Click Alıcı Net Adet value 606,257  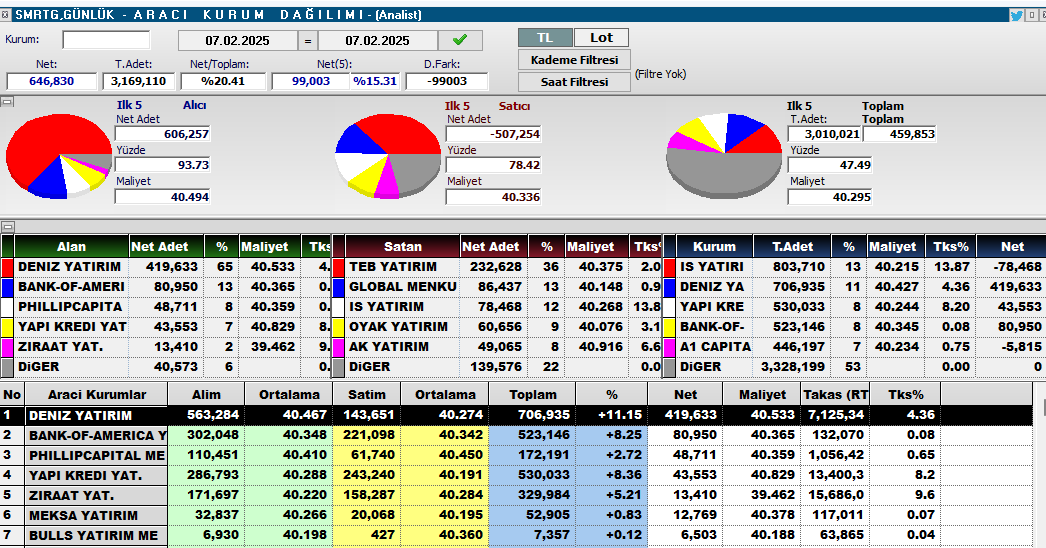click(163, 134)
